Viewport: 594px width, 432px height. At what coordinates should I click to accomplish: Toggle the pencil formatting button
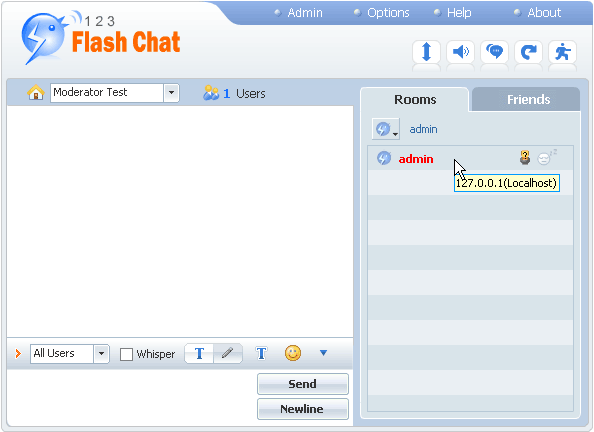pos(228,353)
